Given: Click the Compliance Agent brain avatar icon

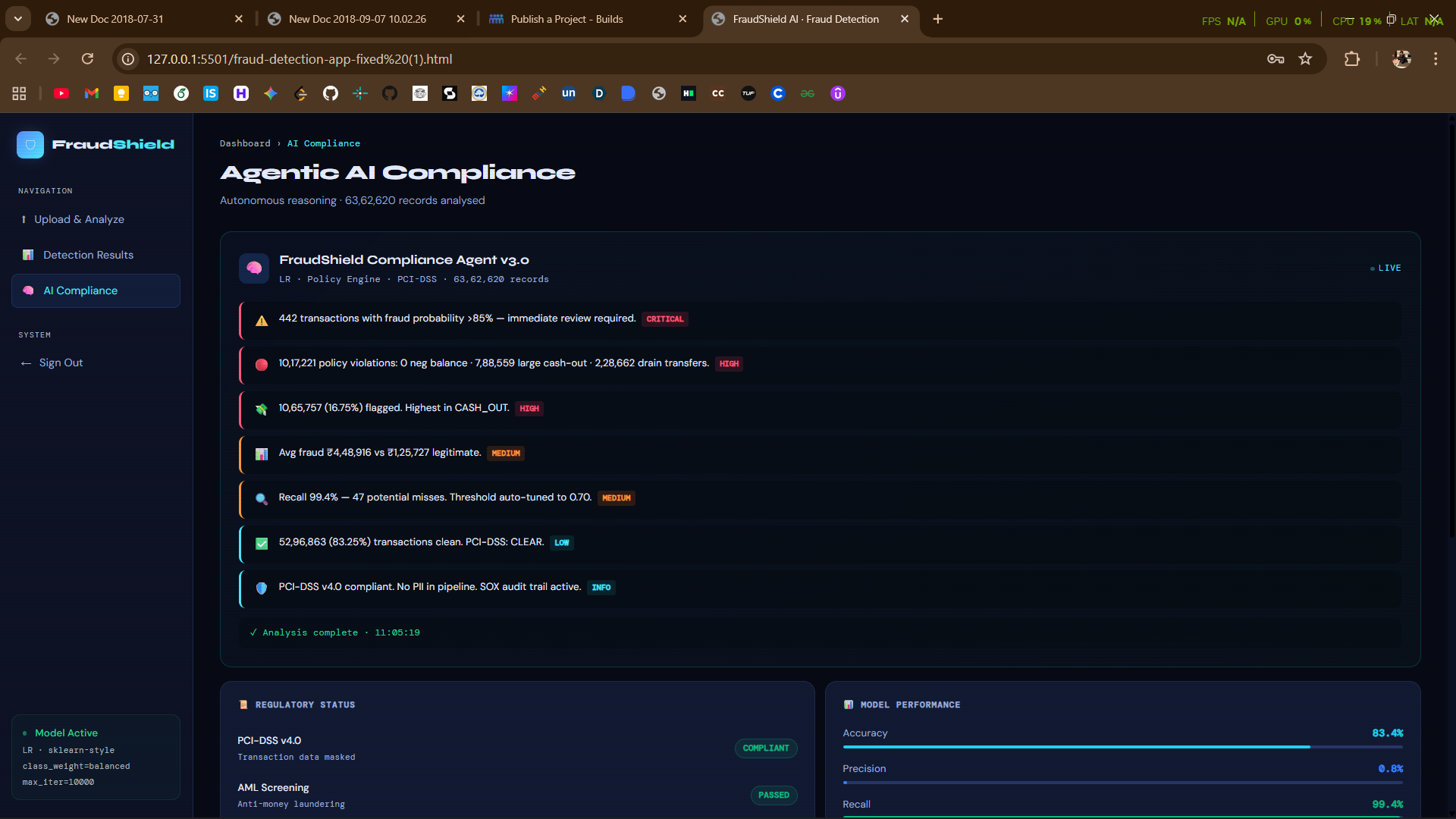Looking at the screenshot, I should [254, 268].
